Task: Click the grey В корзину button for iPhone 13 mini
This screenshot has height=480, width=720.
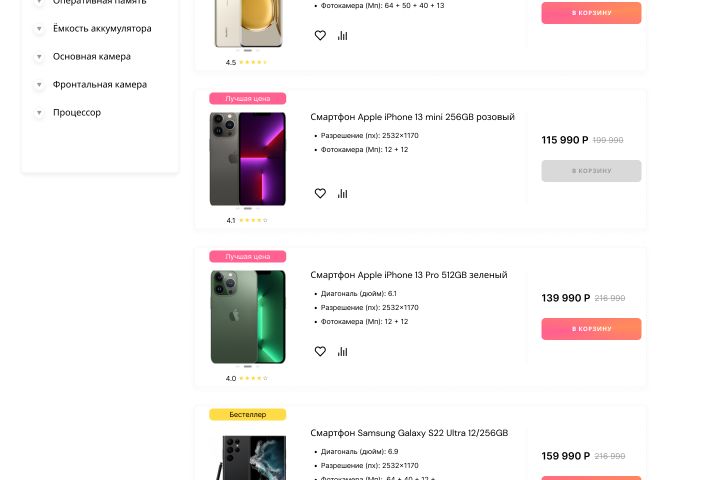Action: point(591,171)
